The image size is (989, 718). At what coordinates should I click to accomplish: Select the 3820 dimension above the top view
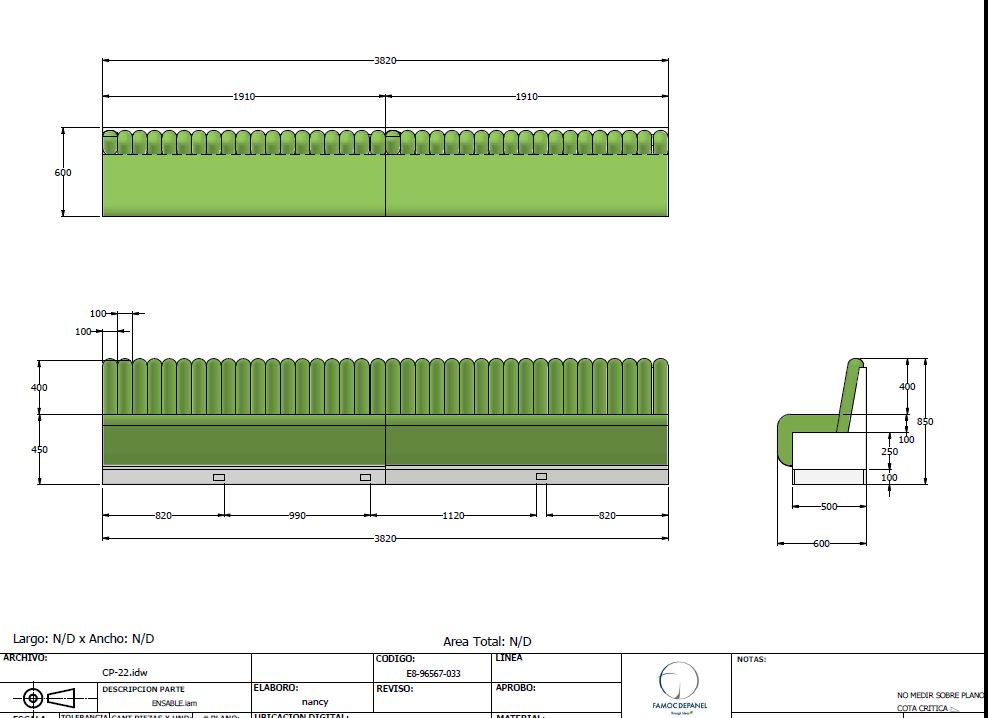click(x=385, y=61)
